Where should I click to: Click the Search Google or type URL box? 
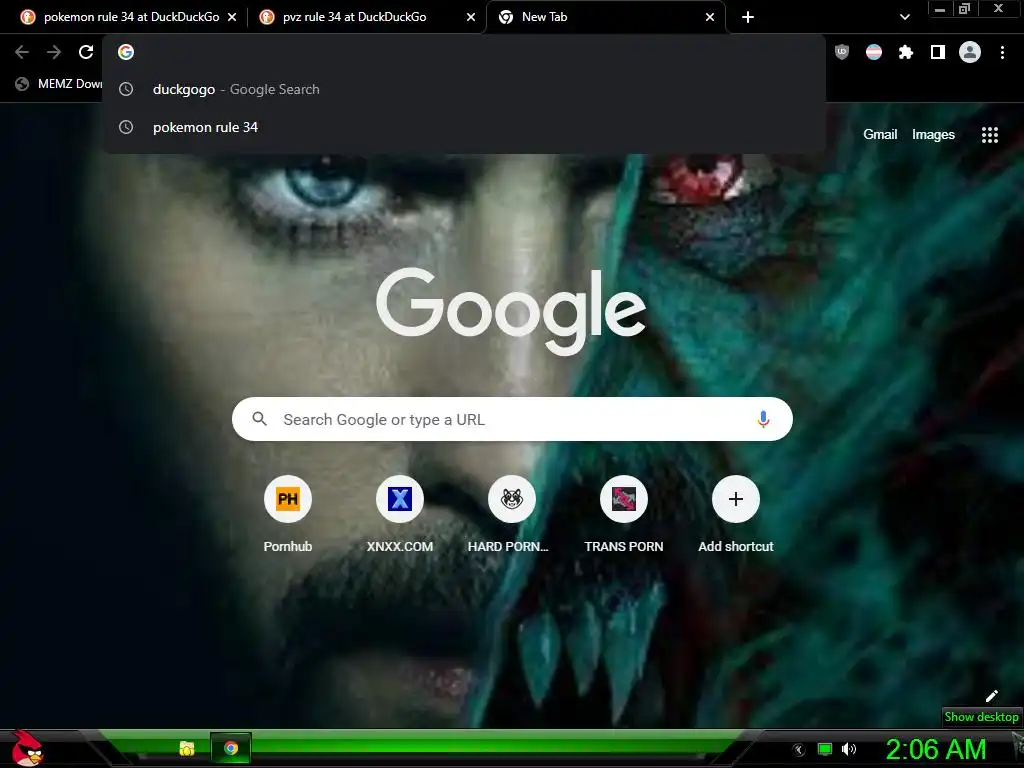pyautogui.click(x=512, y=419)
